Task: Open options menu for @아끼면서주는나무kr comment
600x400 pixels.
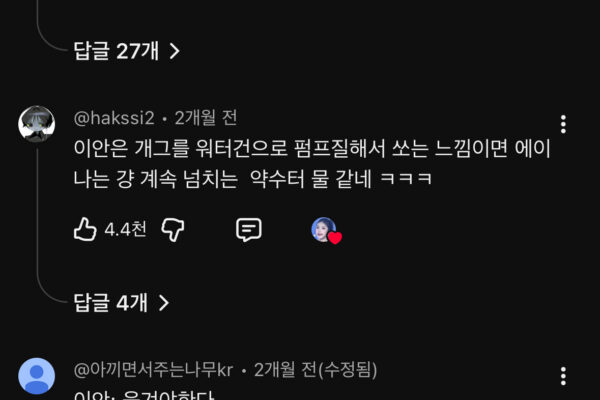Action: (x=563, y=376)
